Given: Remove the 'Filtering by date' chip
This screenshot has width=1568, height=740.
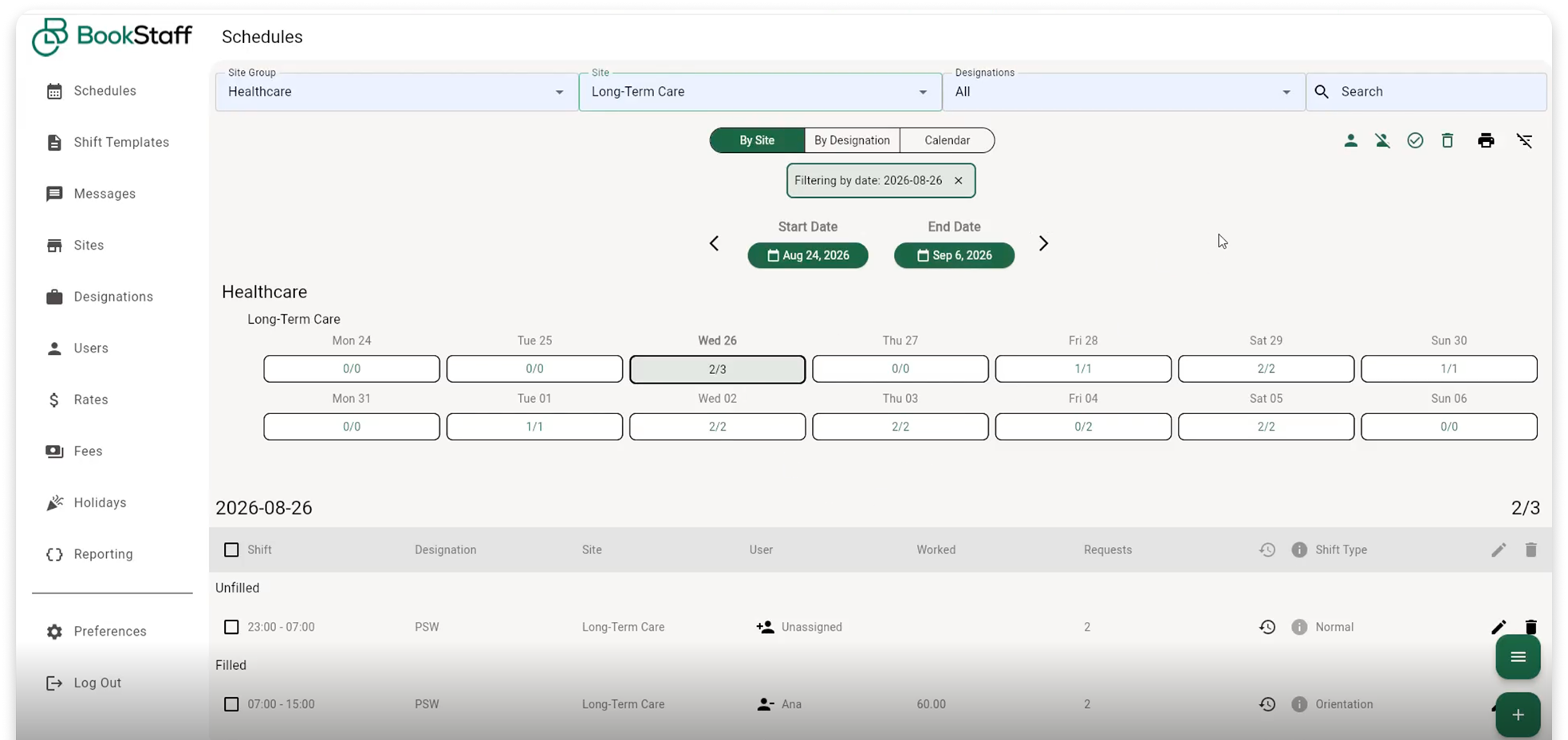Looking at the screenshot, I should point(959,180).
